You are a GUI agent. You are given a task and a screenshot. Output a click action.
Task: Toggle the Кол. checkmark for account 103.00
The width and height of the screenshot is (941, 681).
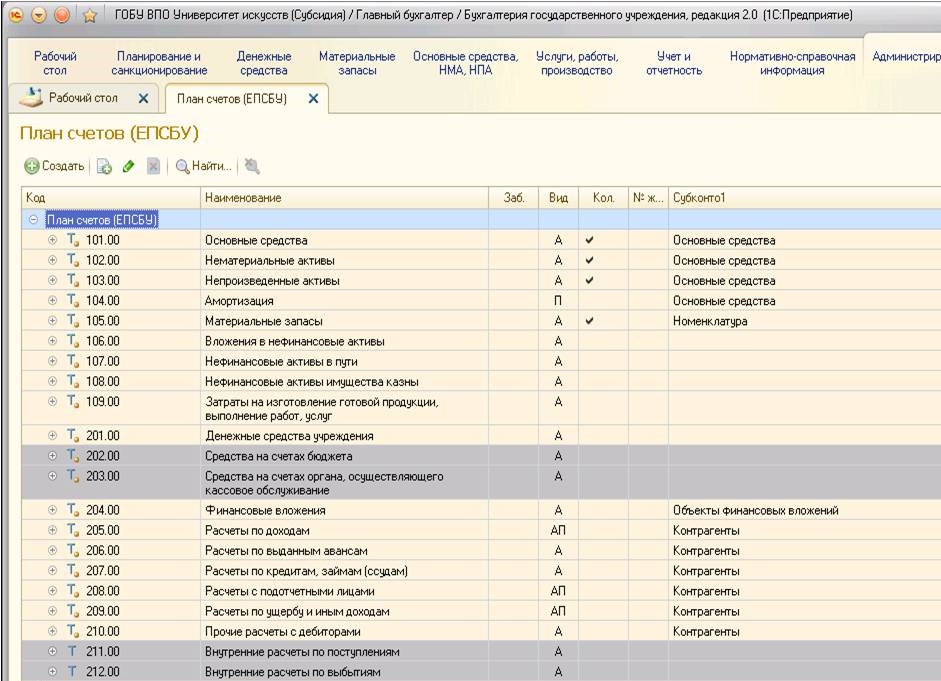pyautogui.click(x=589, y=280)
